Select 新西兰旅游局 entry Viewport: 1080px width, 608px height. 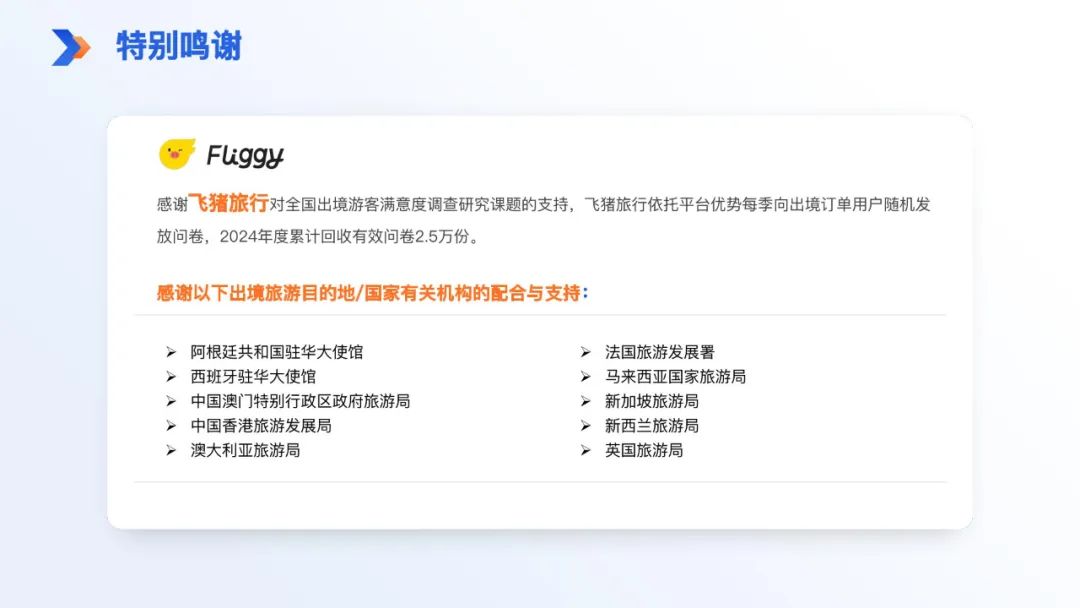(x=652, y=426)
